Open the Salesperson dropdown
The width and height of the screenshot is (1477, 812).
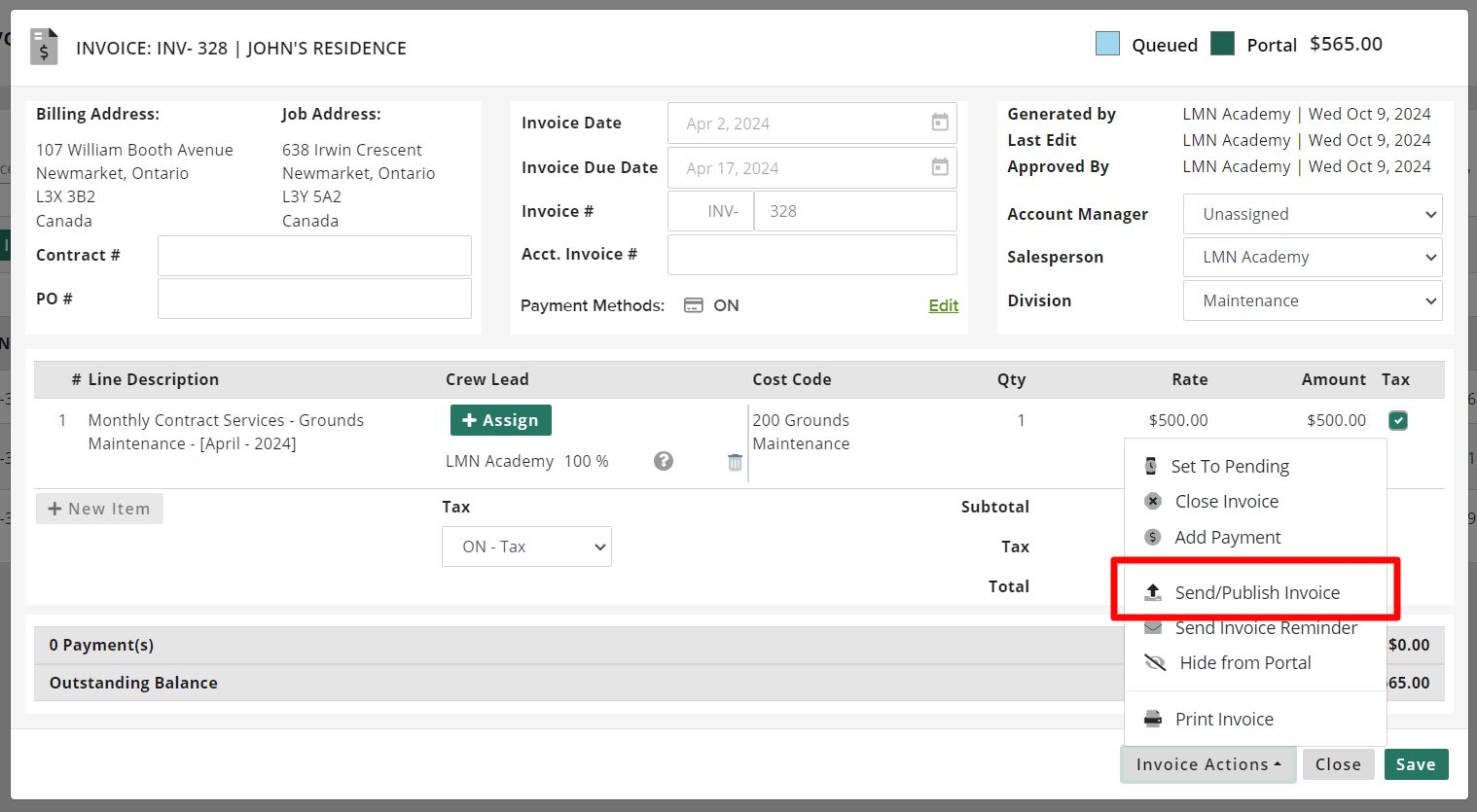(1312, 258)
